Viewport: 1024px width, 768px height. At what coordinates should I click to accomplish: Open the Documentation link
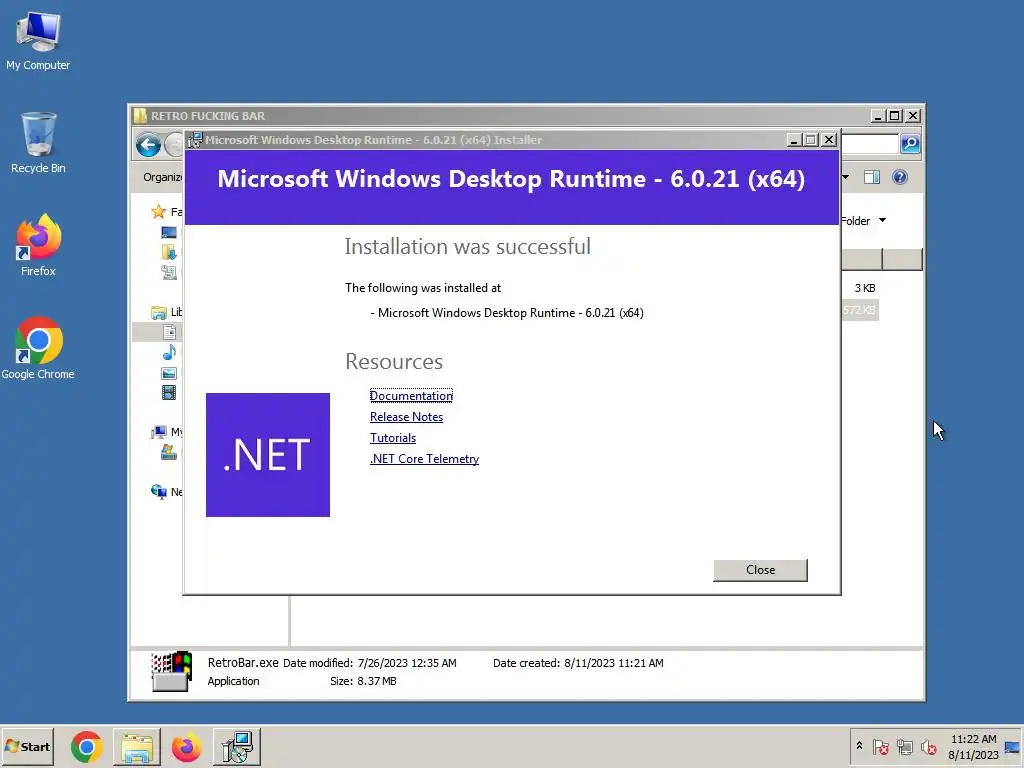(411, 396)
